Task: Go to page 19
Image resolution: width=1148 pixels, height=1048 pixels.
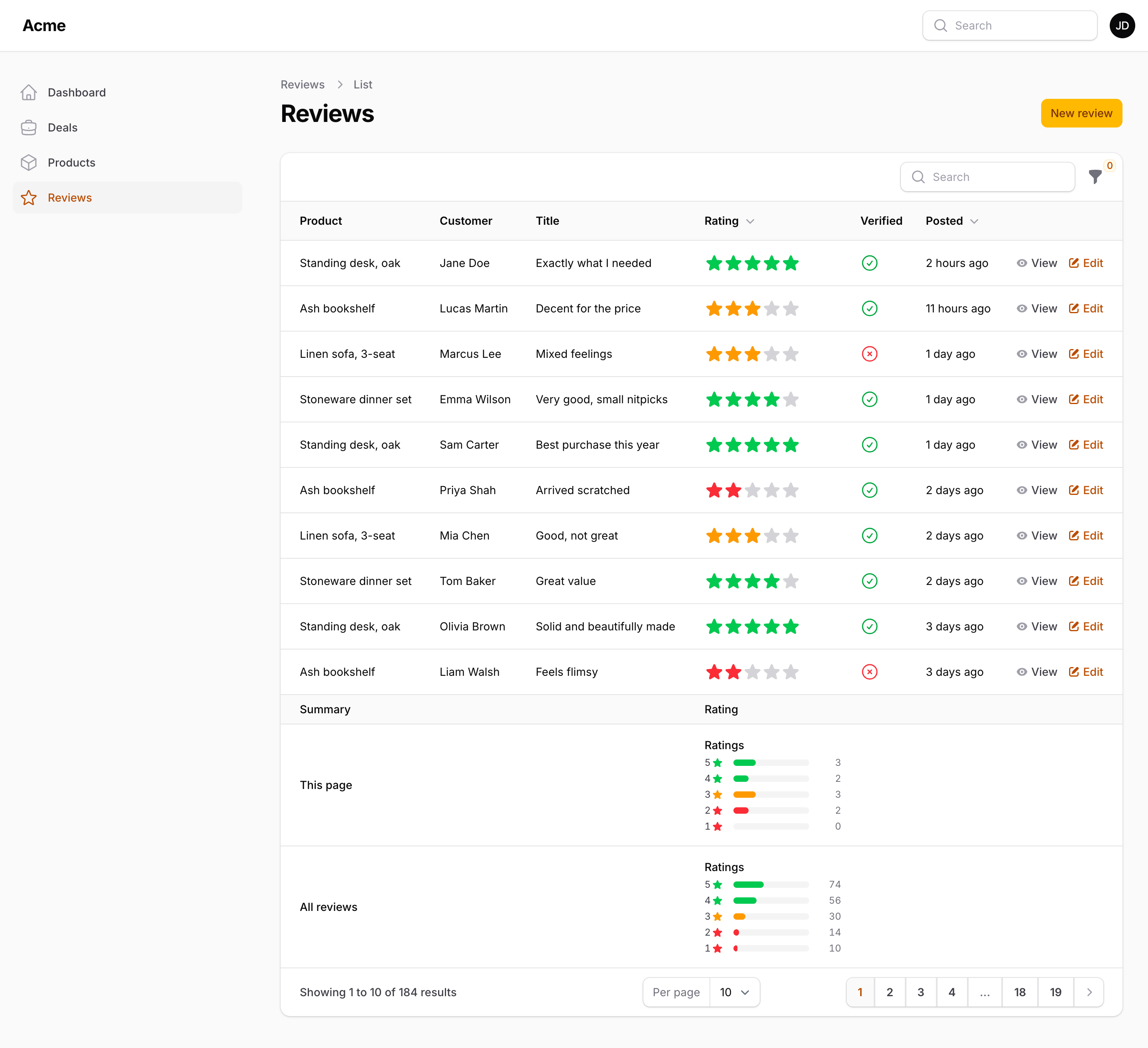Action: point(1055,992)
